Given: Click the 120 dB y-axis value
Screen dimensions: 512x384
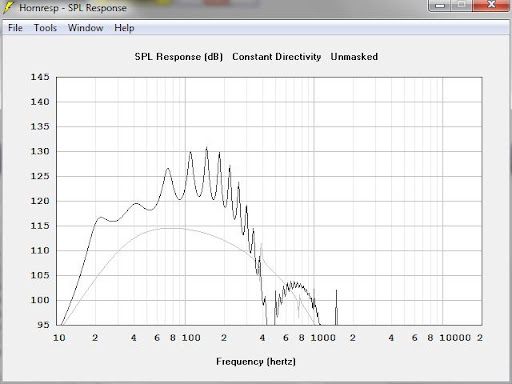Looking at the screenshot, I should point(40,201).
